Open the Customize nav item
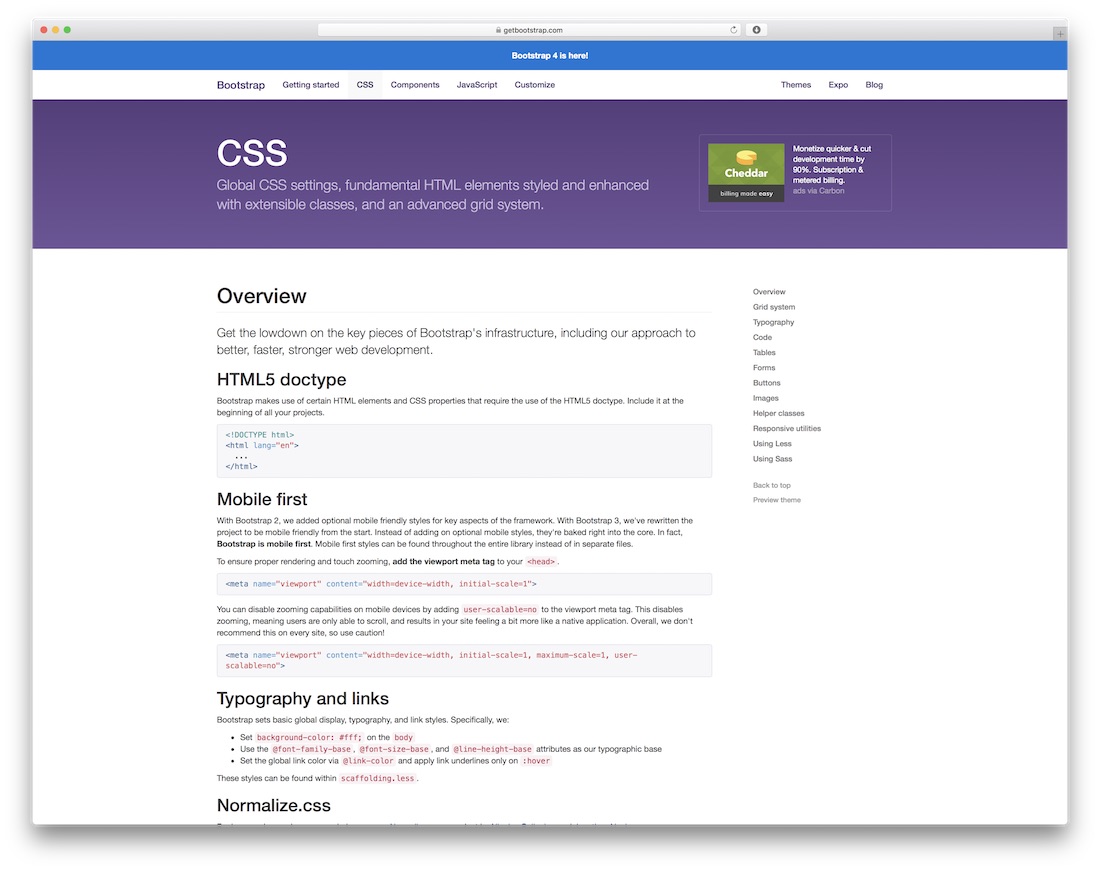The image size is (1100, 871). 535,85
